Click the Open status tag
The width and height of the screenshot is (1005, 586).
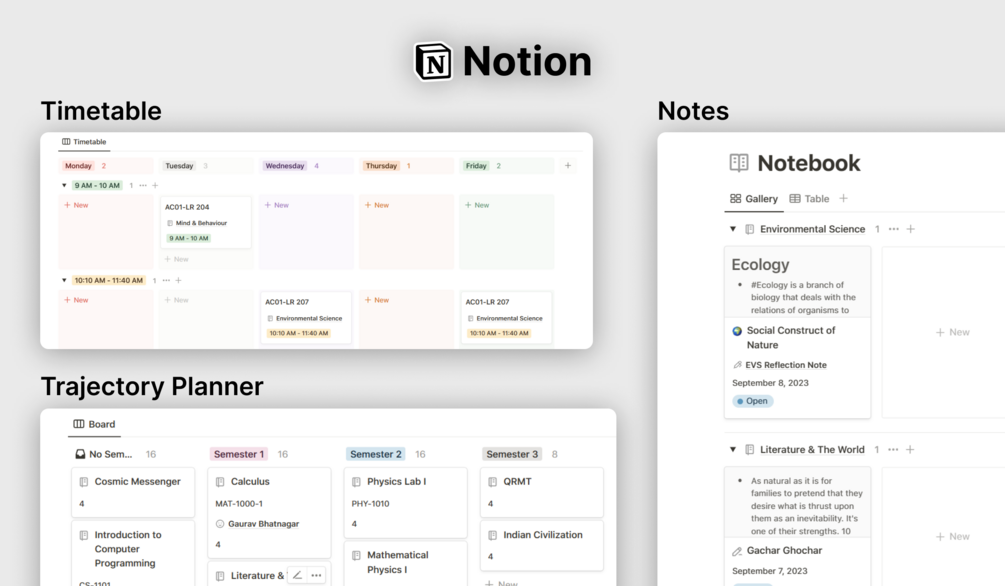[x=752, y=401]
